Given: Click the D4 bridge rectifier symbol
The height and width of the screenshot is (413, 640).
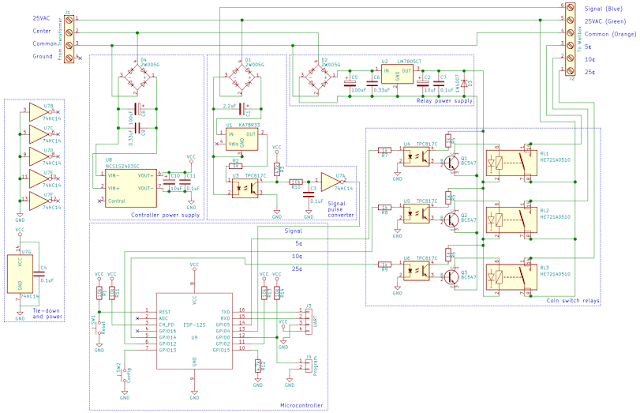Looking at the screenshot, I should click(137, 77).
